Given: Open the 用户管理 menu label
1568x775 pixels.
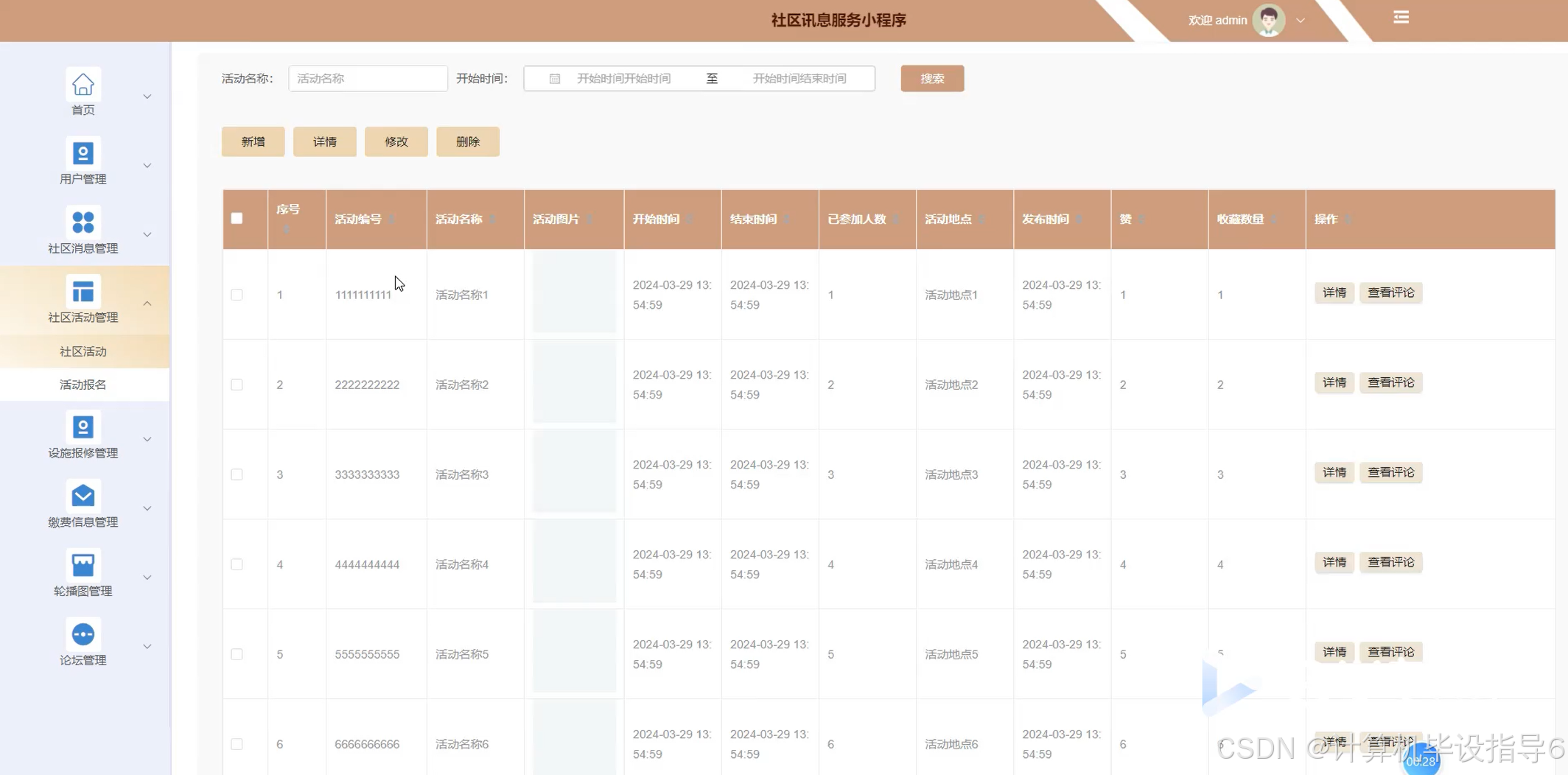Looking at the screenshot, I should click(83, 179).
